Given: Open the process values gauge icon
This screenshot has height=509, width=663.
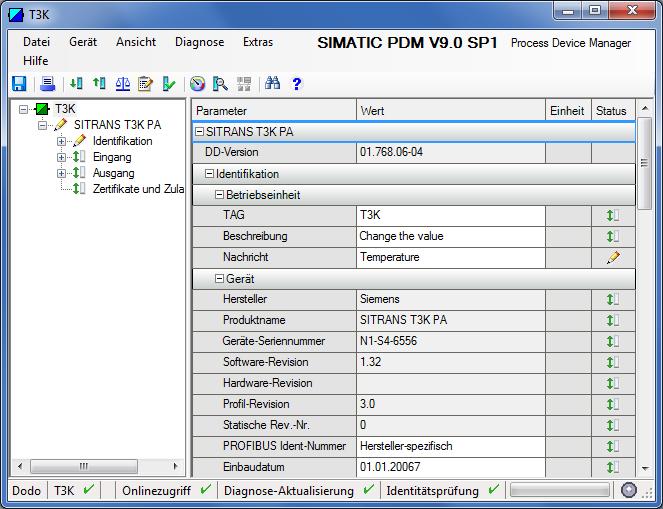Looking at the screenshot, I should (197, 84).
